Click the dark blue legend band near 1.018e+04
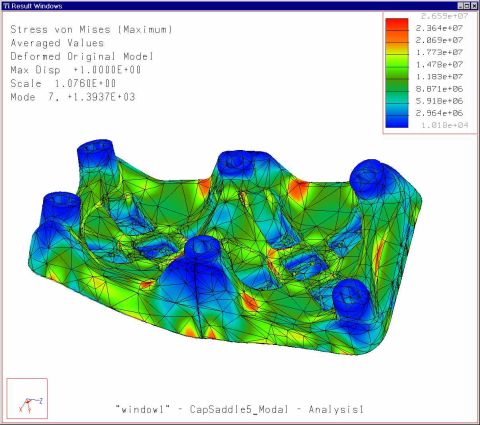 pos(397,122)
